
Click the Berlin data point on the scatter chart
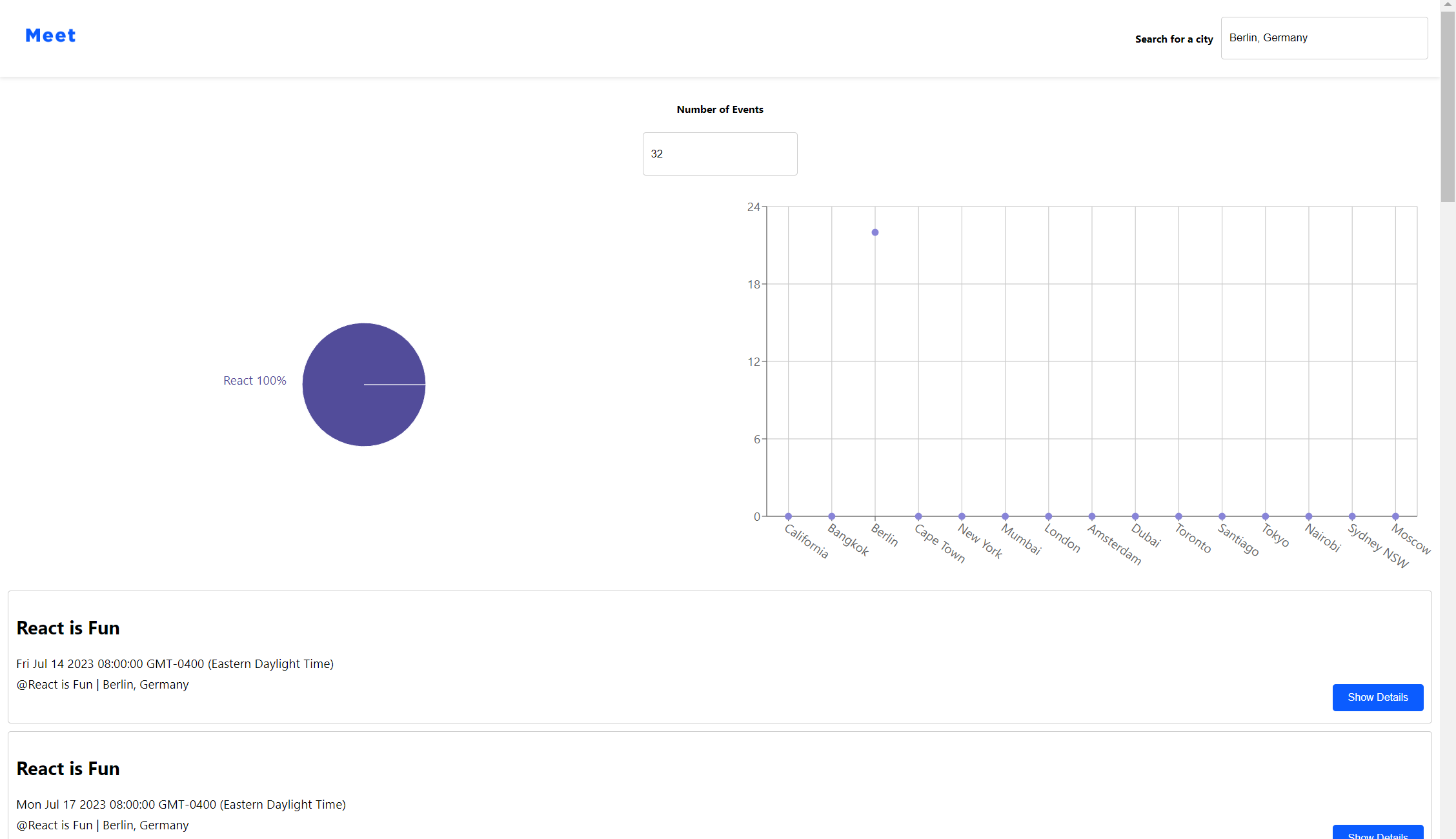[875, 232]
